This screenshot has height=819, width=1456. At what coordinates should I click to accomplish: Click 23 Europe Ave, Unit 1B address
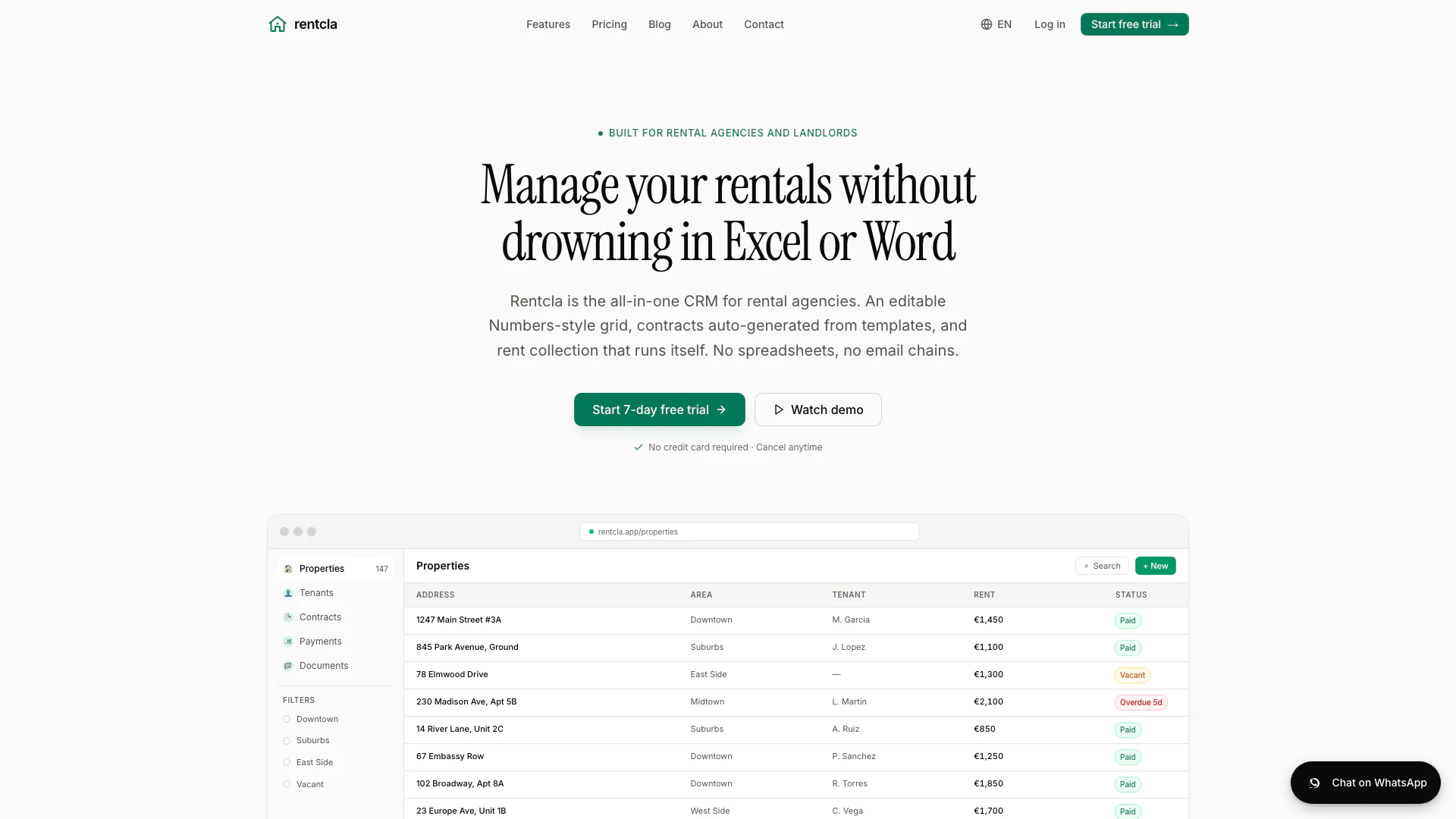(x=461, y=811)
